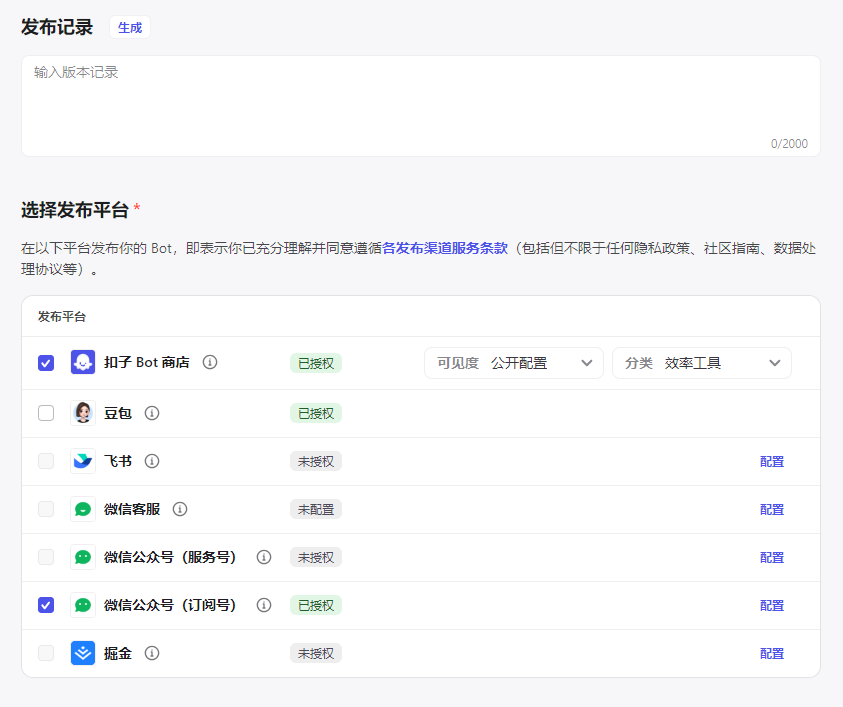Open info icon beside 微信公众号（服务号）

[x=263, y=557]
